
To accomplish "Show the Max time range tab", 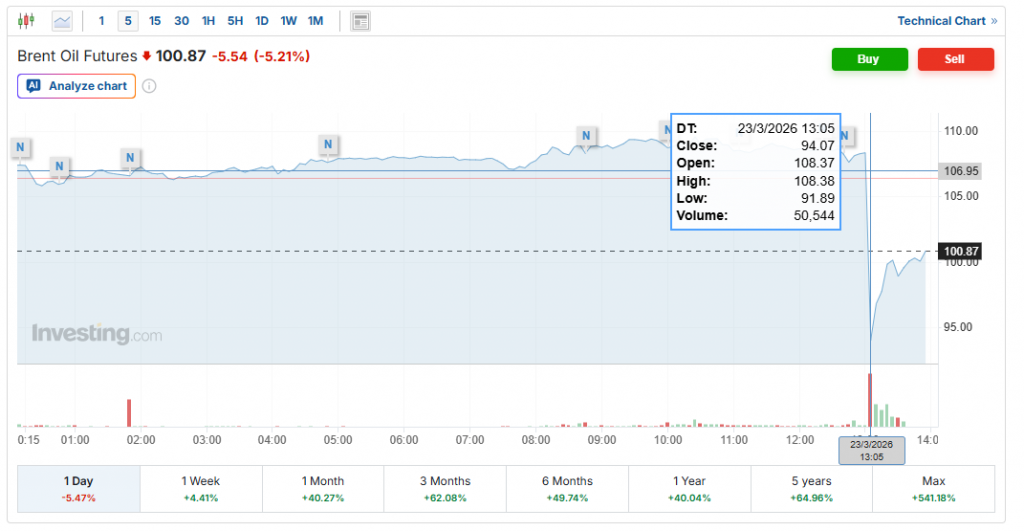I will click(933, 489).
